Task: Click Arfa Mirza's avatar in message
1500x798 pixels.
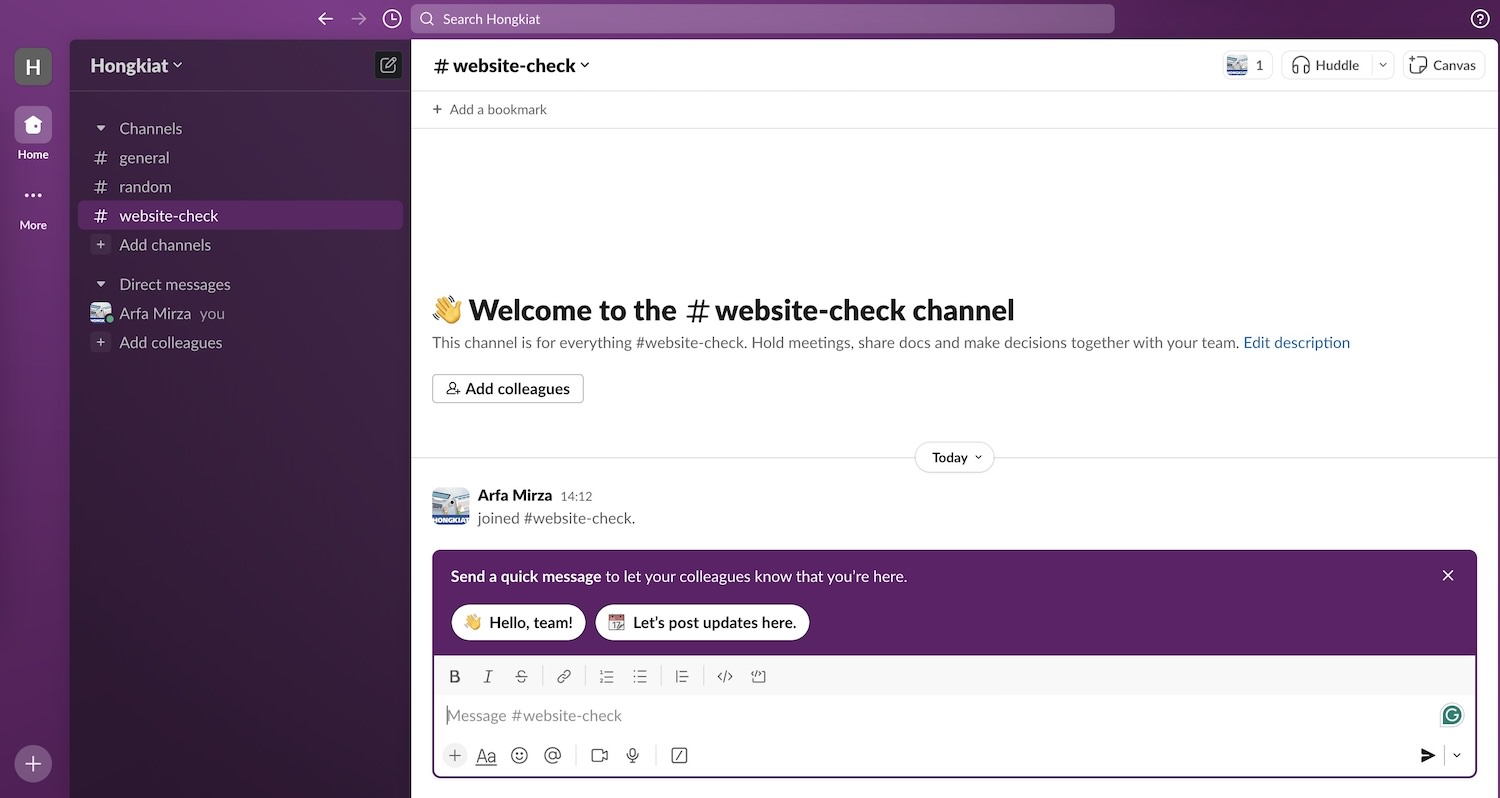Action: [x=451, y=506]
